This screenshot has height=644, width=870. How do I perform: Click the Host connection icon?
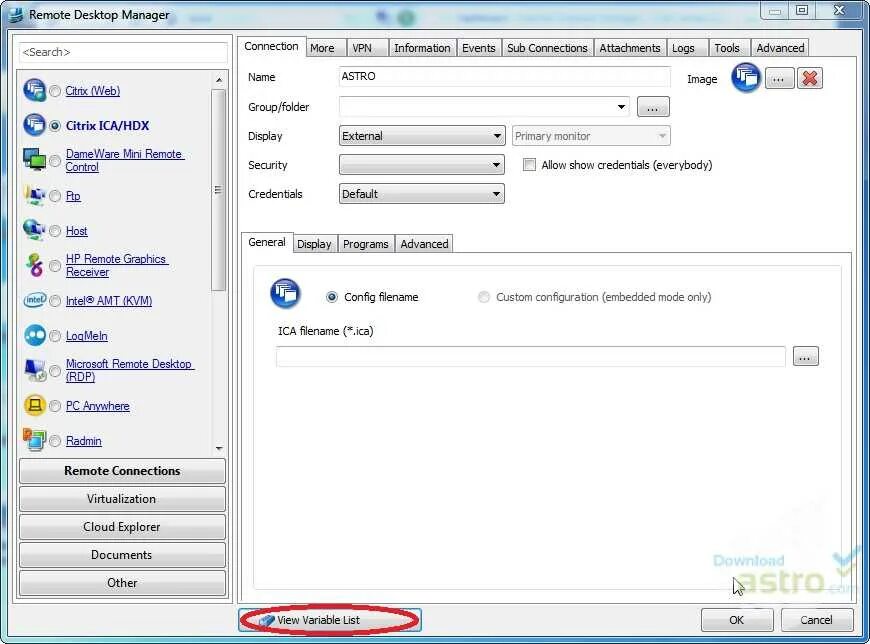tap(34, 230)
